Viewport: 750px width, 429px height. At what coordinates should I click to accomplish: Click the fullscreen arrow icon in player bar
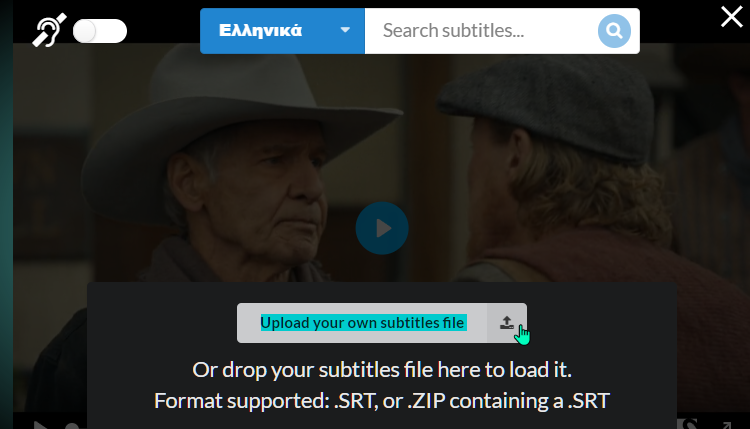[x=726, y=426]
